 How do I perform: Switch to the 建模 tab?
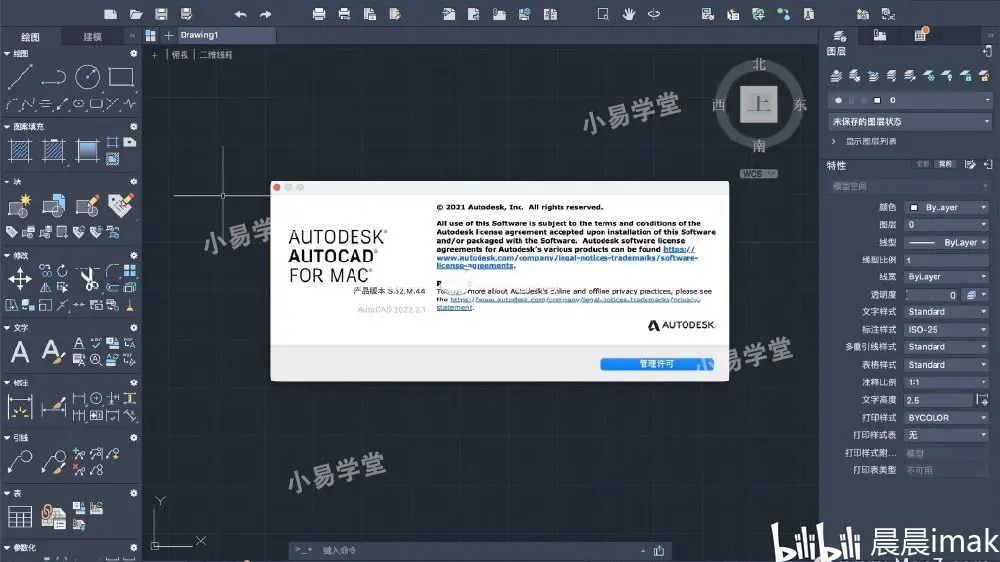coord(92,36)
